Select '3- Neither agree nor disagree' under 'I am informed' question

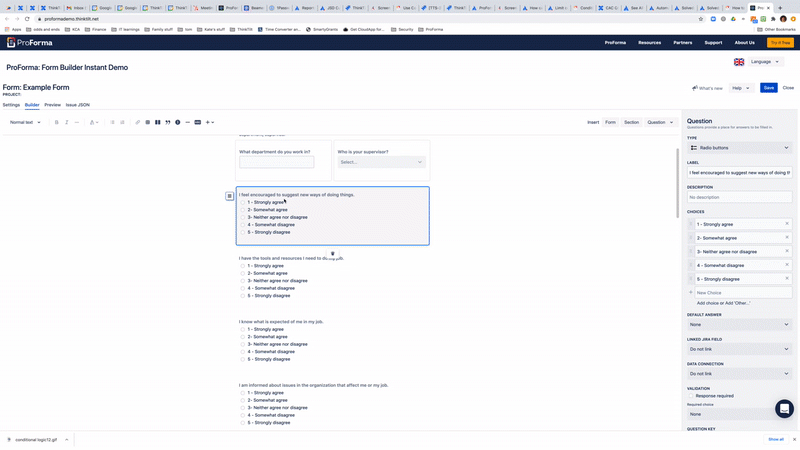pos(243,408)
